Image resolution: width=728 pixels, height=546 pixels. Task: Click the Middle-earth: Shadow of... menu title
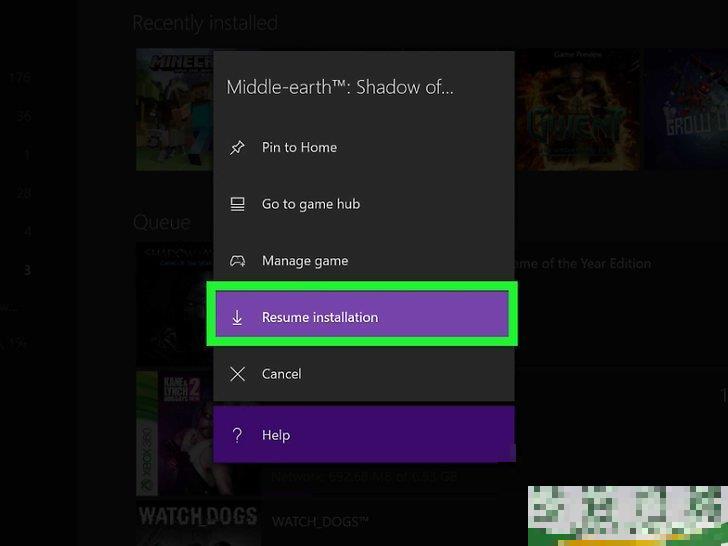pyautogui.click(x=340, y=87)
